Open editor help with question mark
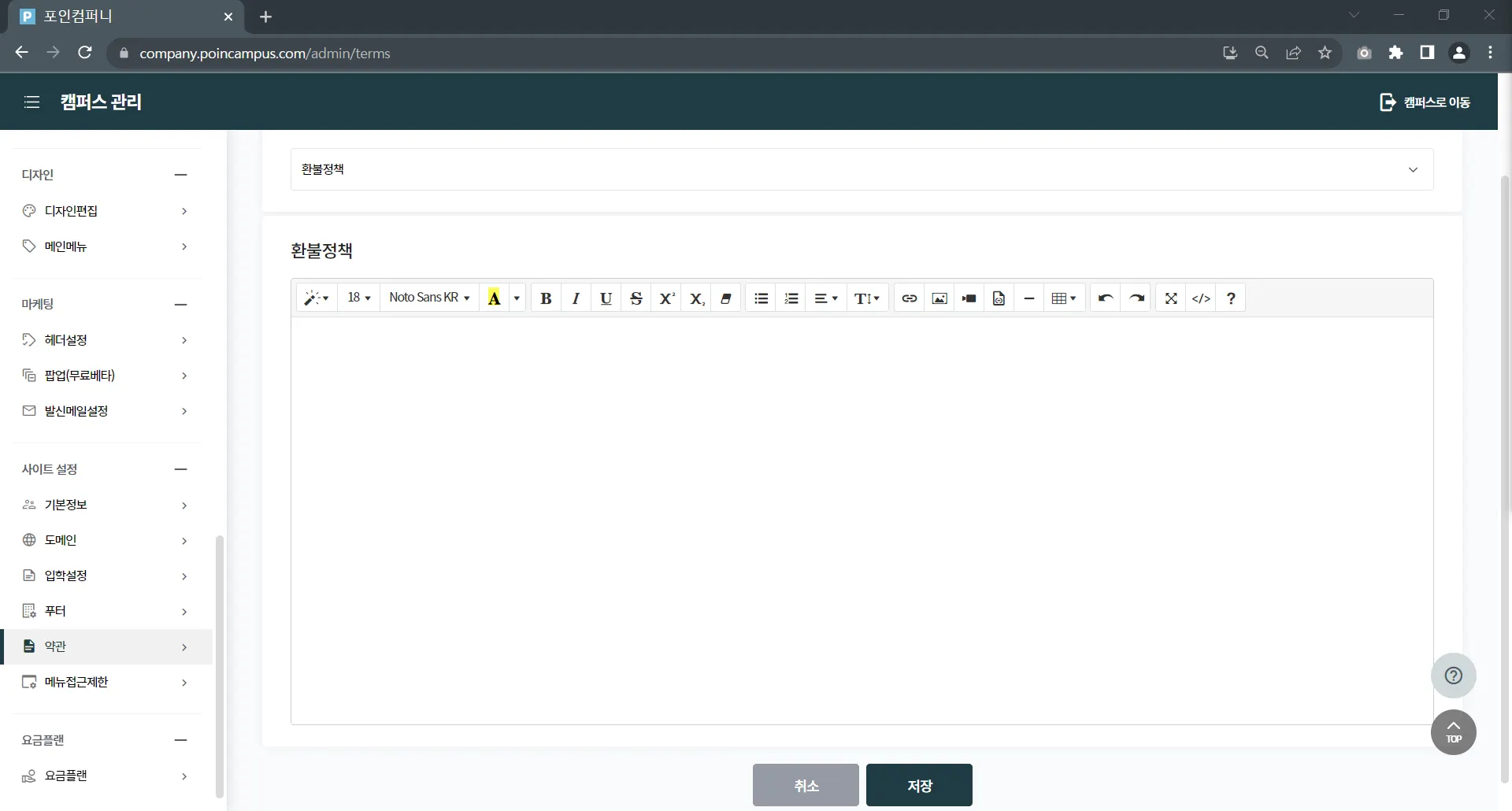Image resolution: width=1512 pixels, height=811 pixels. [1231, 298]
